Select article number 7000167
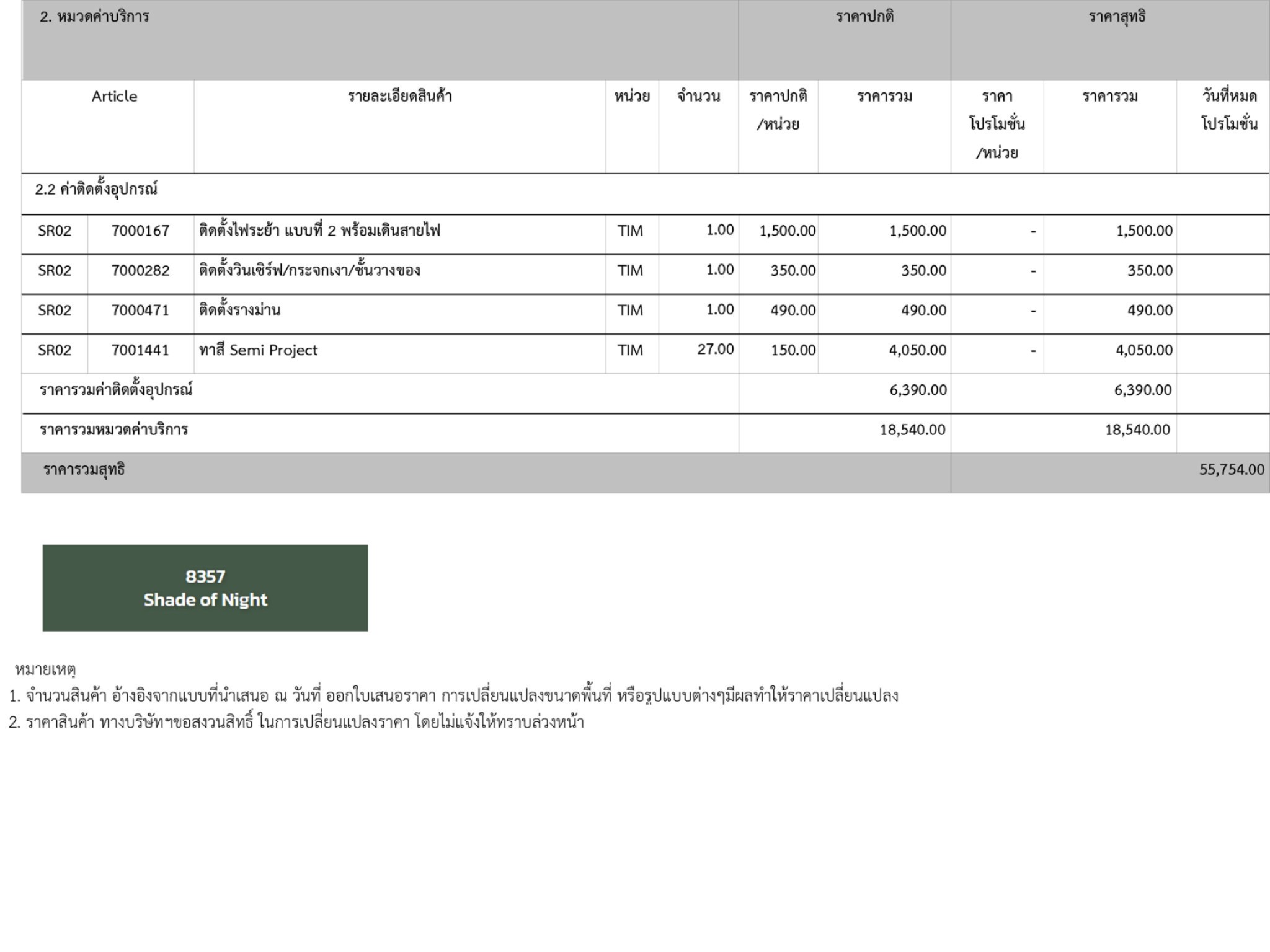1270x952 pixels. [140, 231]
